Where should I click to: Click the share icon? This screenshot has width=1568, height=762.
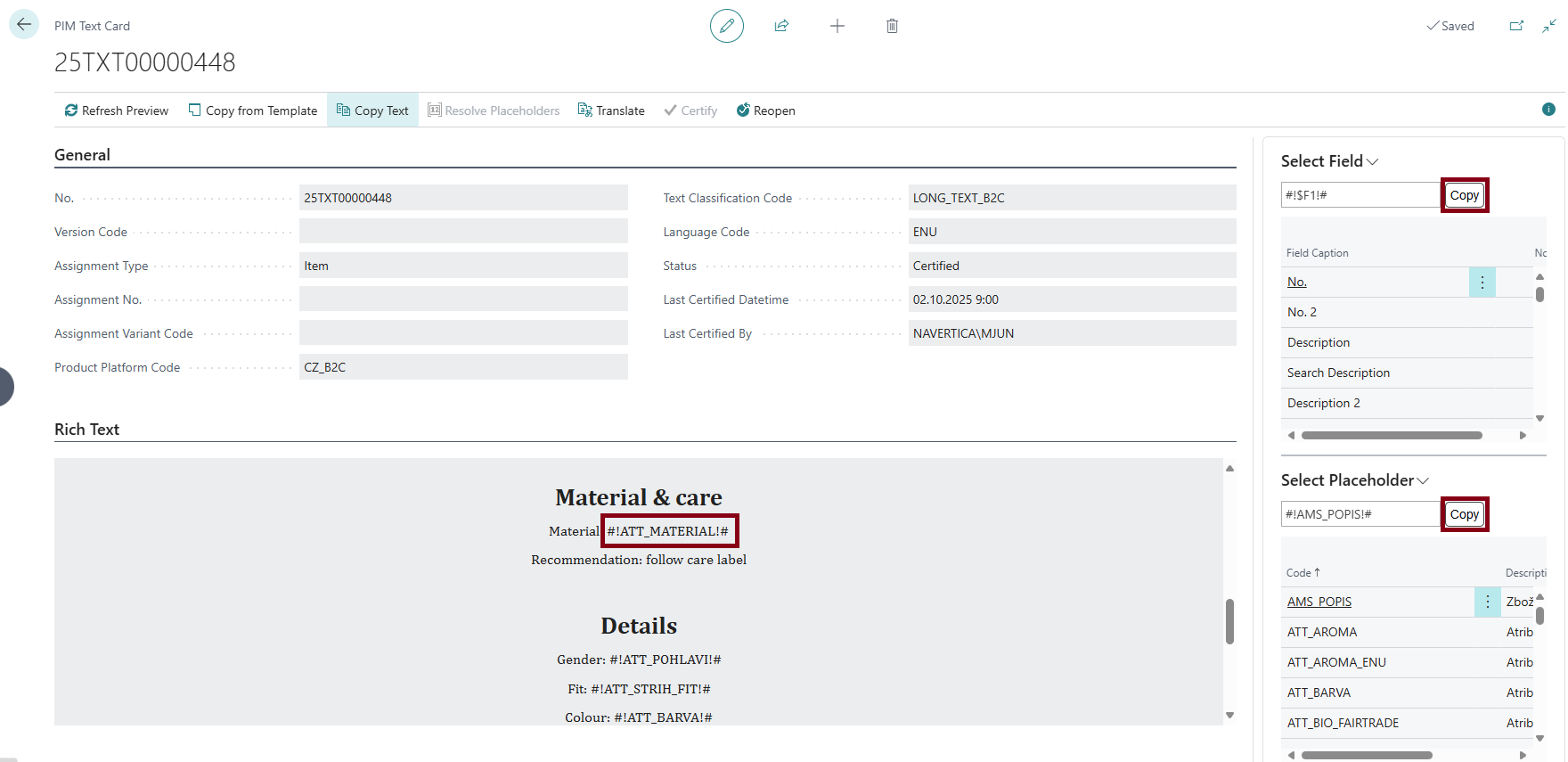(781, 26)
